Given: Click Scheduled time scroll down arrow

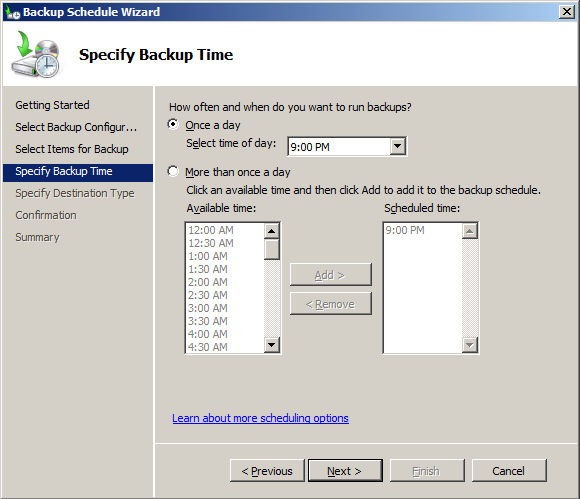Looking at the screenshot, I should pos(470,345).
